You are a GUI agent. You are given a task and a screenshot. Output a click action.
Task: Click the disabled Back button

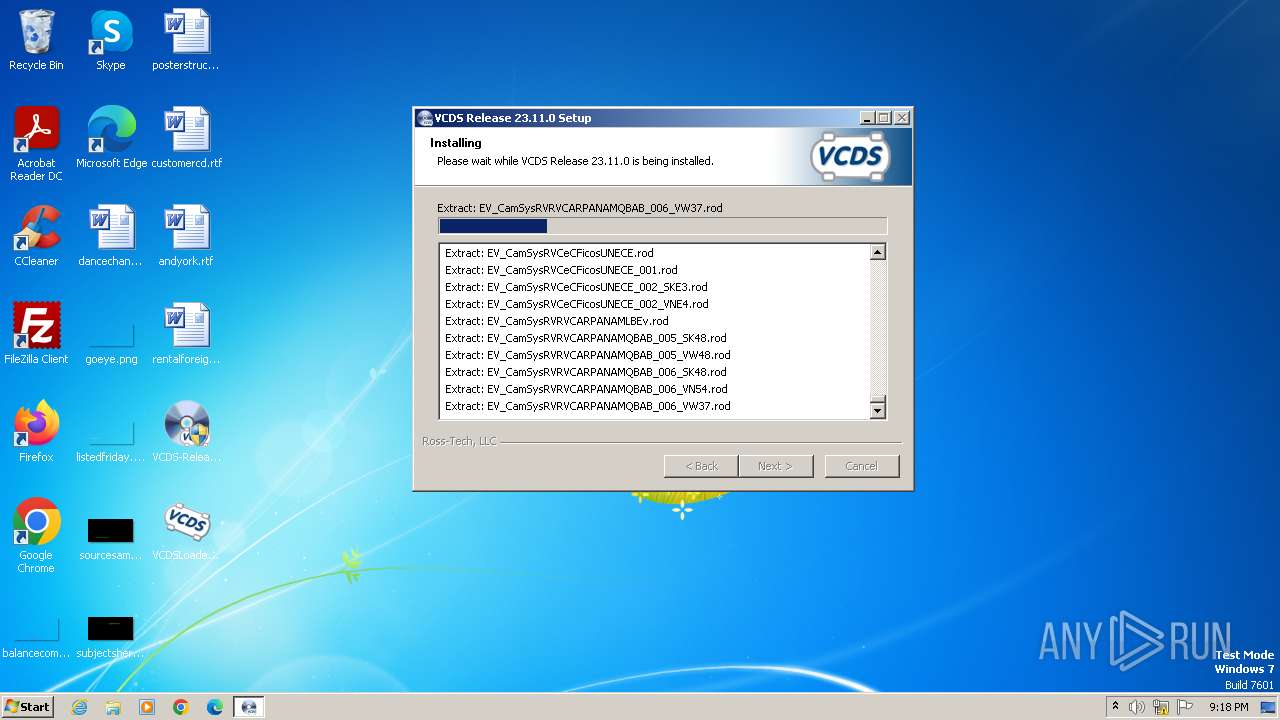(x=701, y=466)
